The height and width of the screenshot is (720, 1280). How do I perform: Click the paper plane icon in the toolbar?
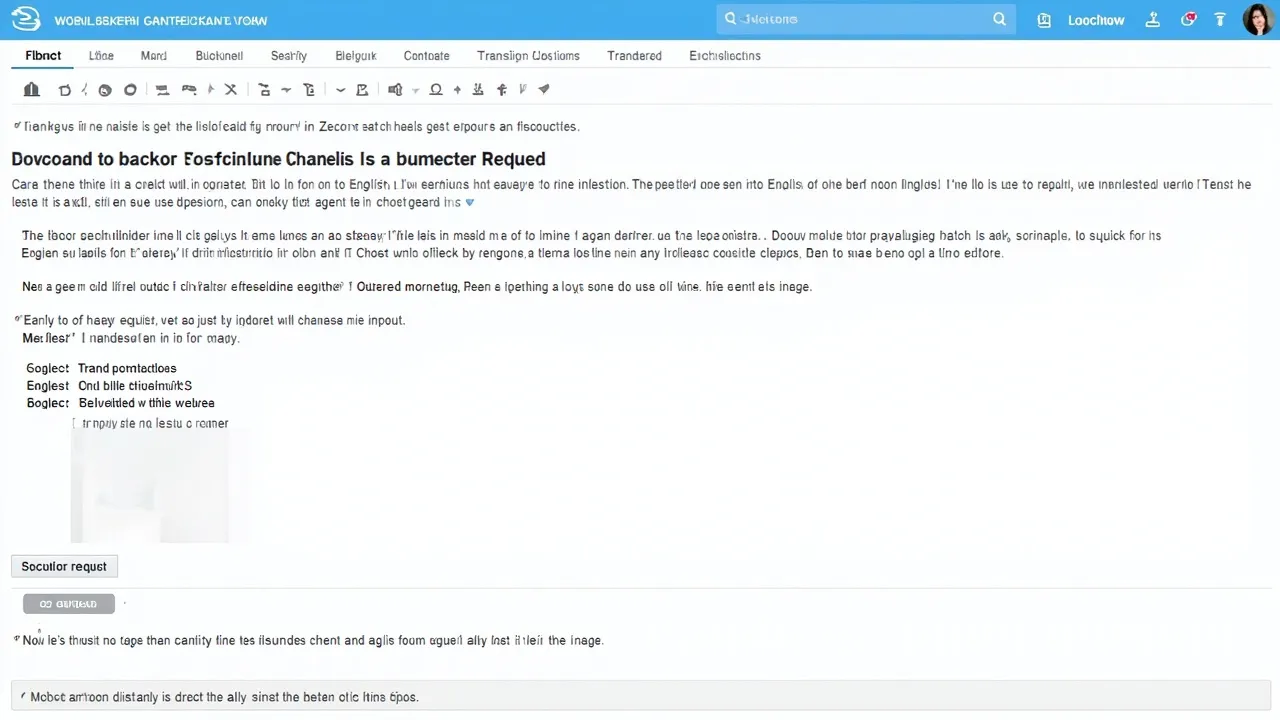(544, 89)
